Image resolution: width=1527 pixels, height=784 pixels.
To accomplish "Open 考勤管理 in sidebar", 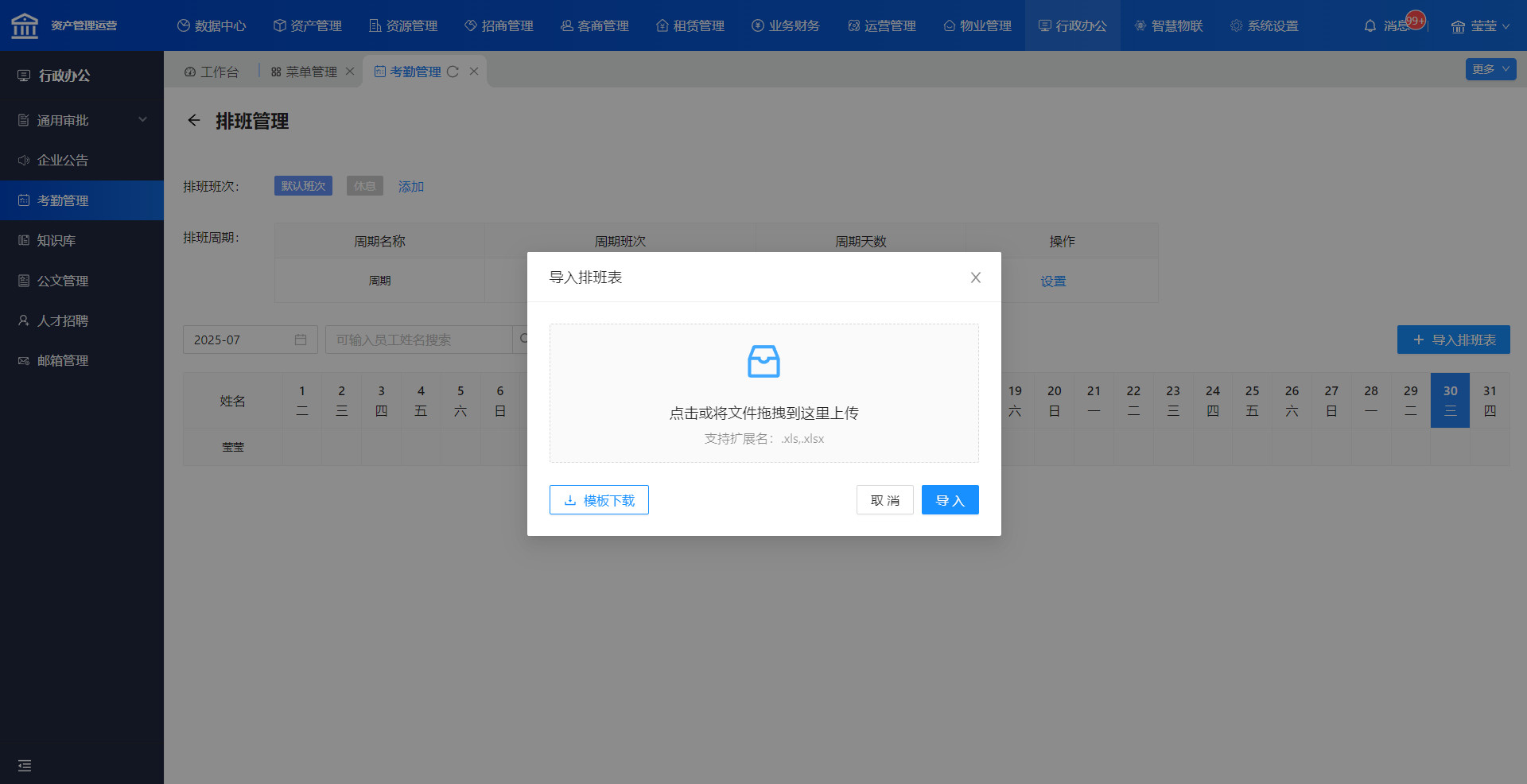I will (x=82, y=200).
